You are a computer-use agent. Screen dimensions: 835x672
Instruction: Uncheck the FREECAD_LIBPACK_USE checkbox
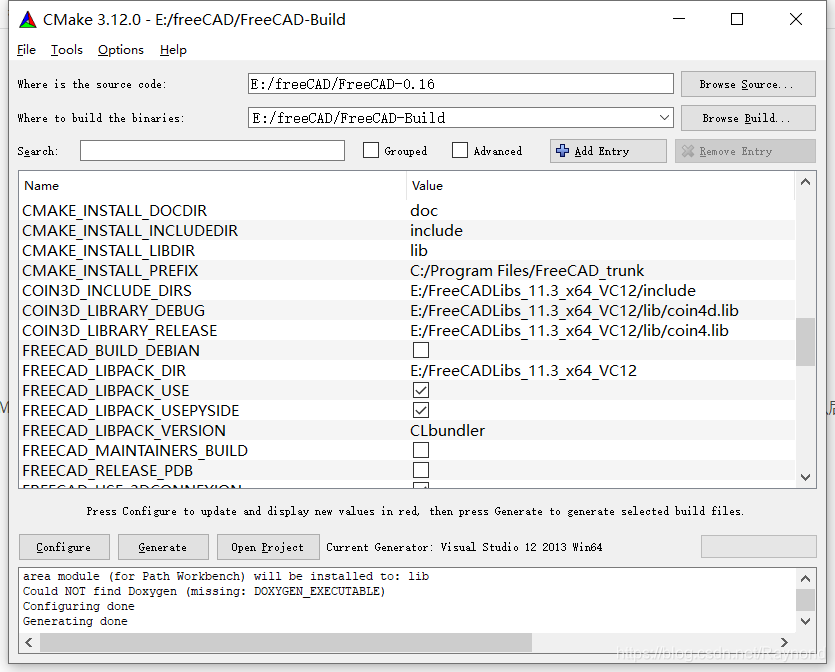[x=421, y=390]
